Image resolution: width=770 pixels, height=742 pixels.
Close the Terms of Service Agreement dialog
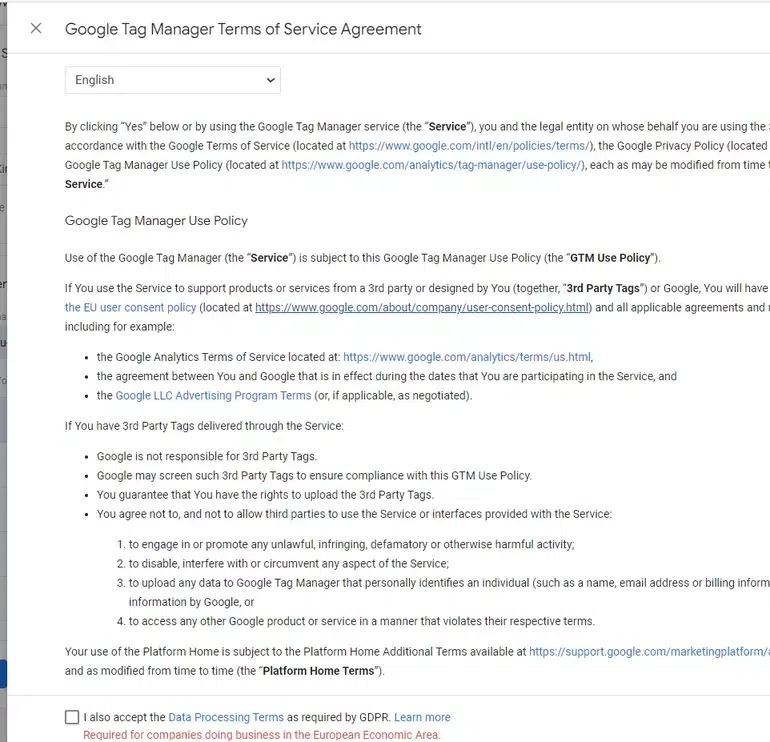pyautogui.click(x=36, y=28)
